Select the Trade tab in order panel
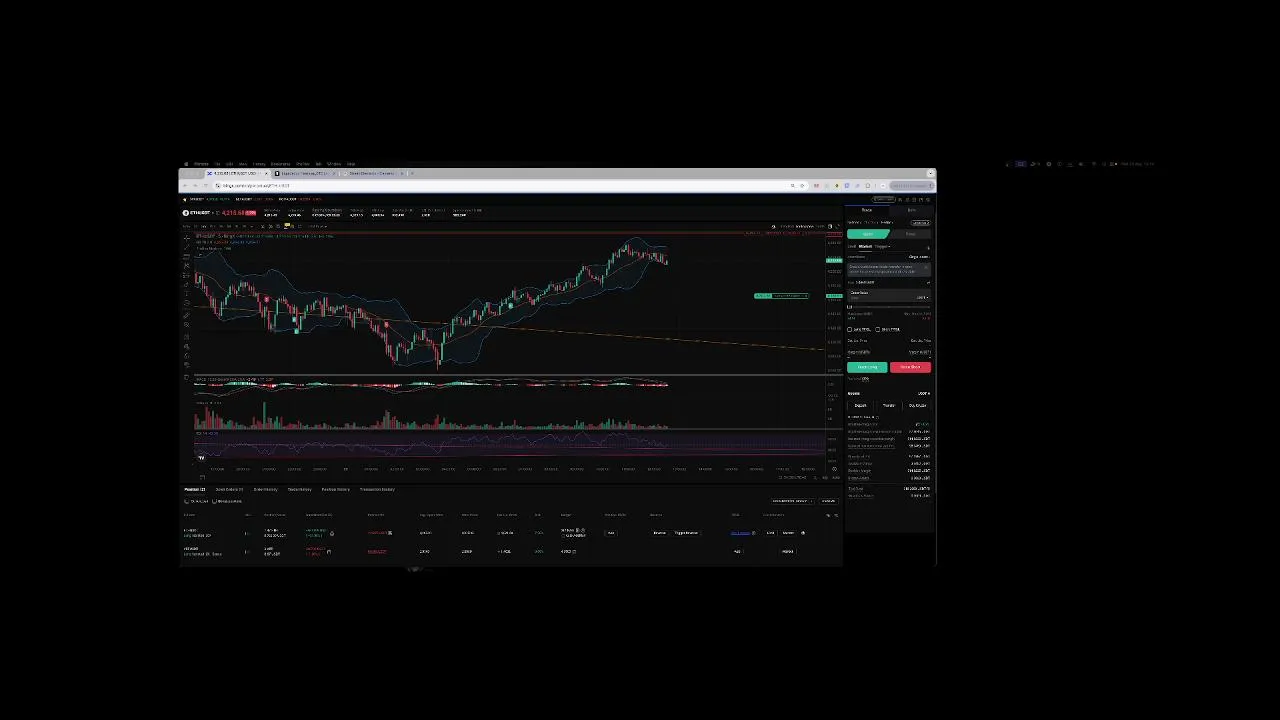Image resolution: width=1280 pixels, height=720 pixels. pos(867,210)
